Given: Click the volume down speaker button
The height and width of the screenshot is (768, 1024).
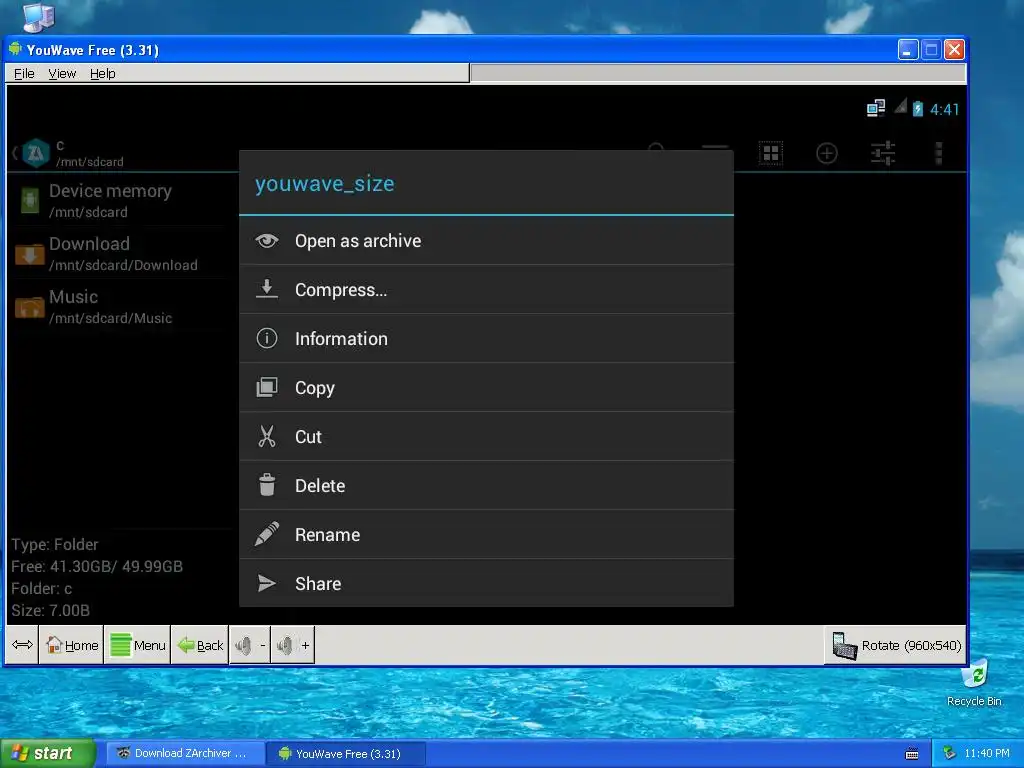Looking at the screenshot, I should [250, 645].
